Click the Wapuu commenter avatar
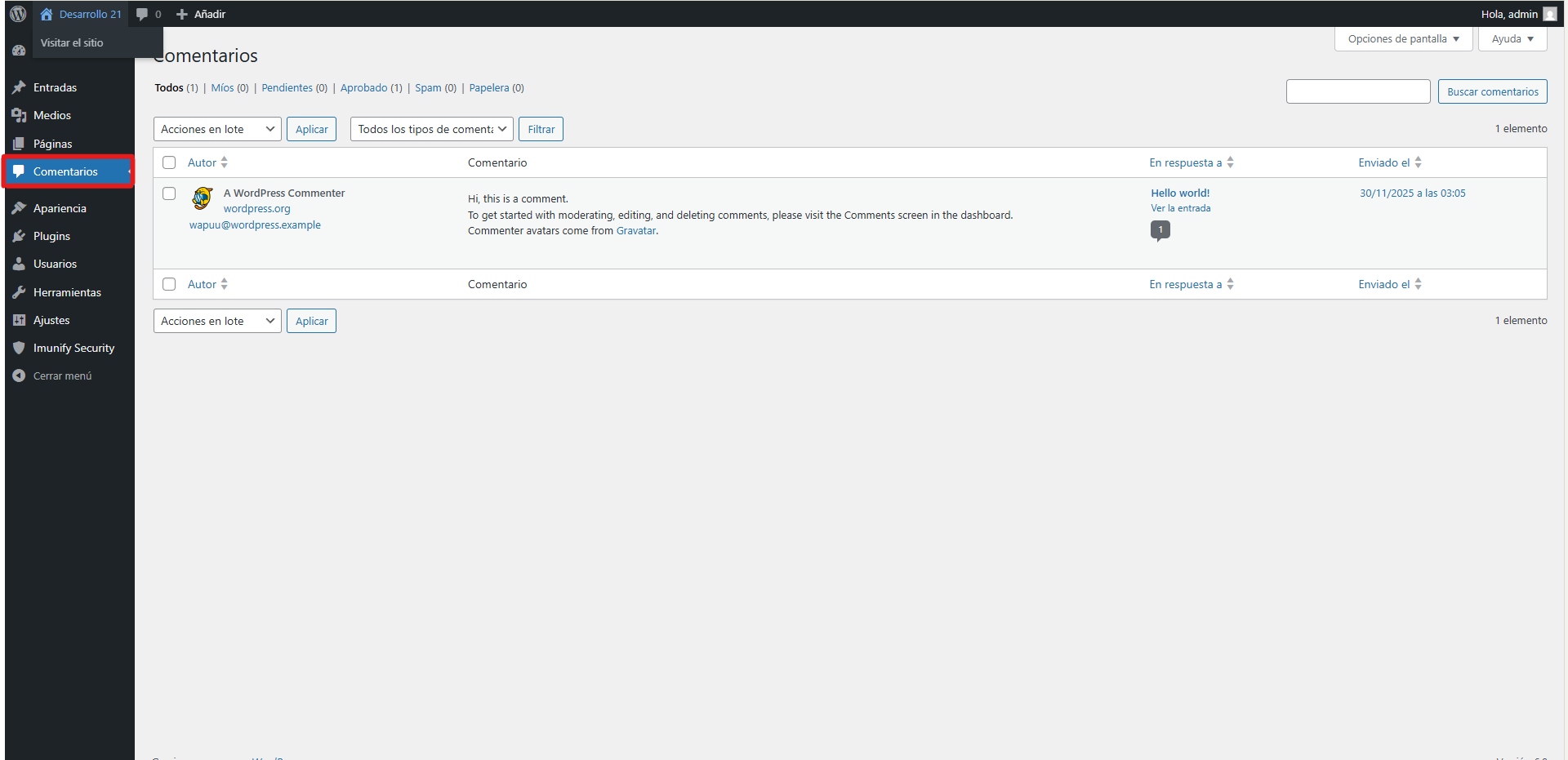Screen dimensions: 1568x760 [203, 198]
